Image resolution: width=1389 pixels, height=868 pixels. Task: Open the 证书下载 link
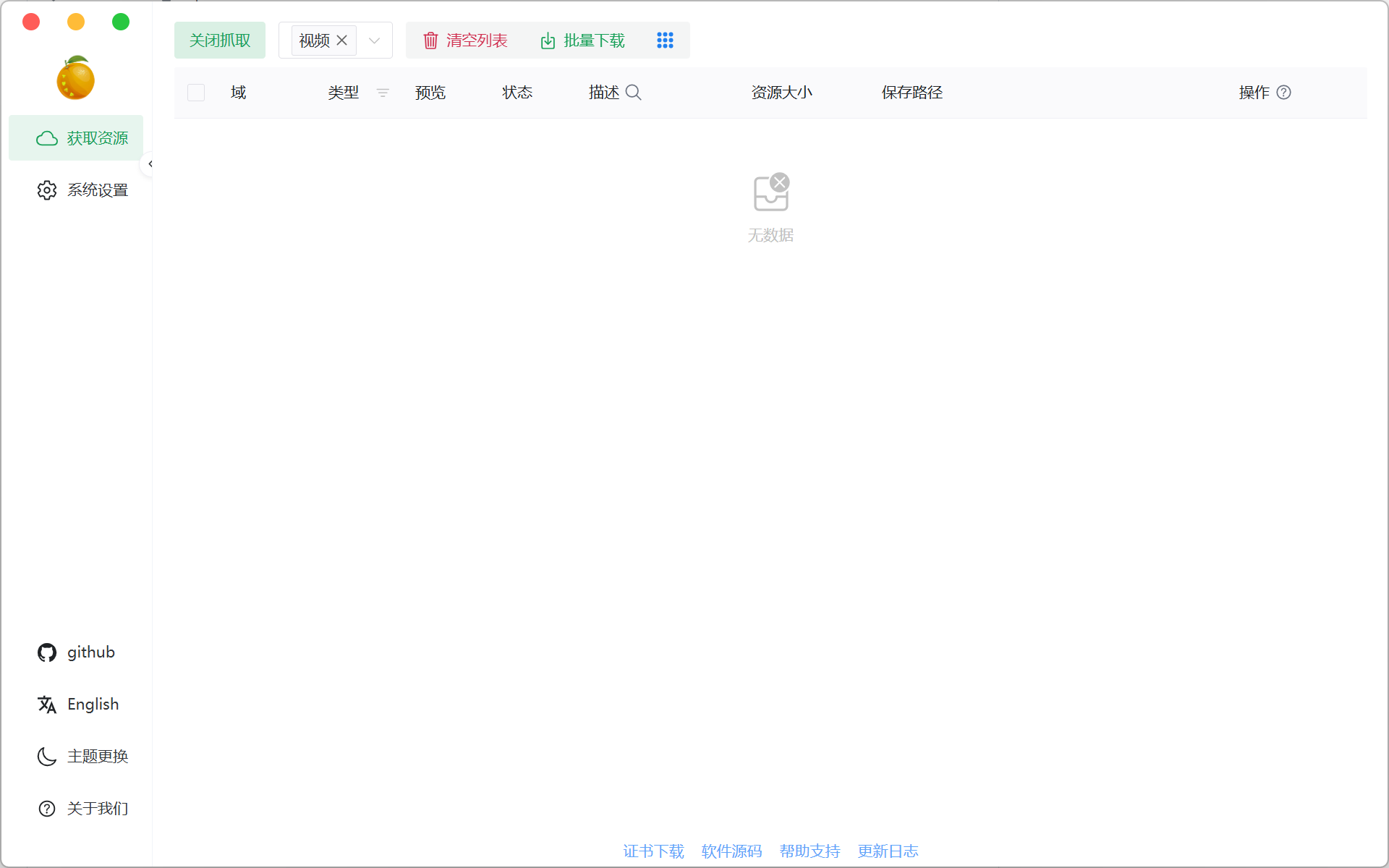point(653,851)
